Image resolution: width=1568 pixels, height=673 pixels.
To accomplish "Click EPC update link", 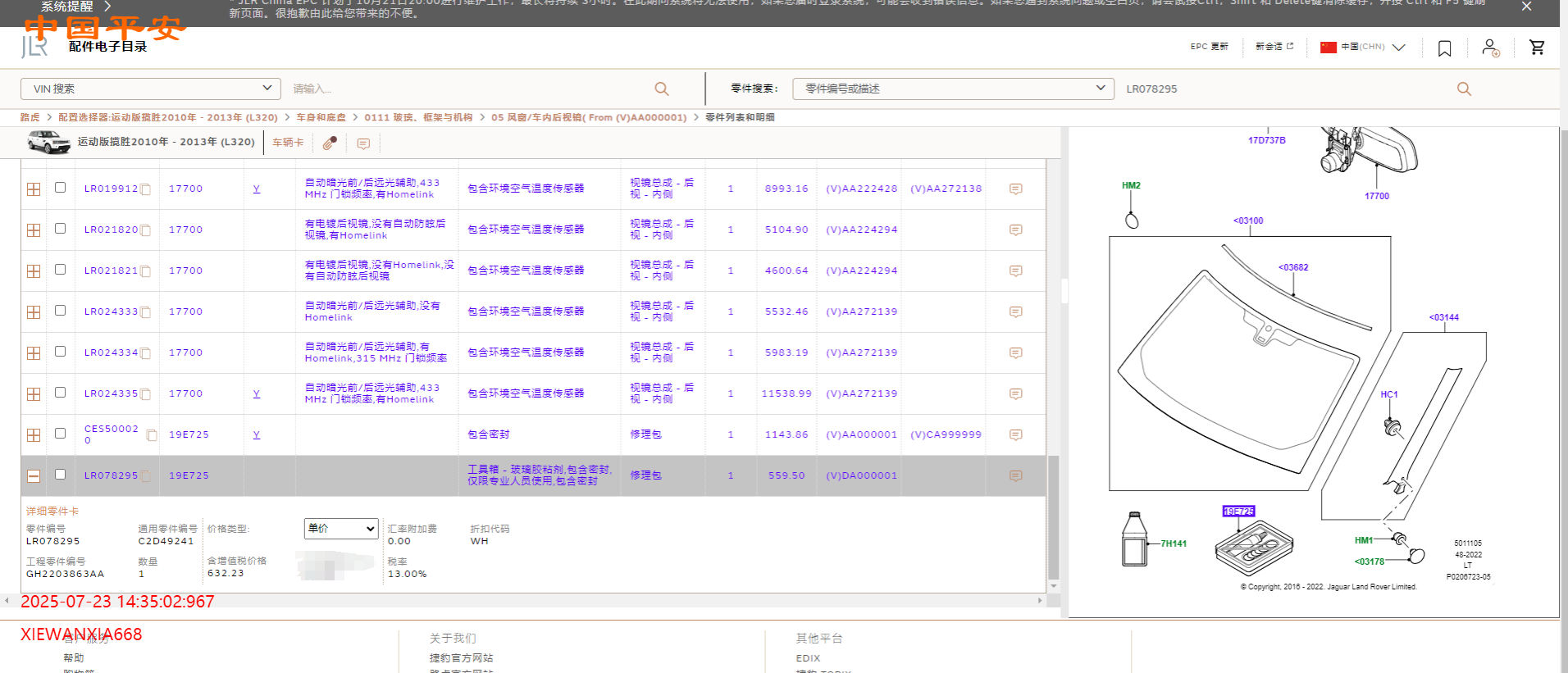I will tap(1210, 47).
